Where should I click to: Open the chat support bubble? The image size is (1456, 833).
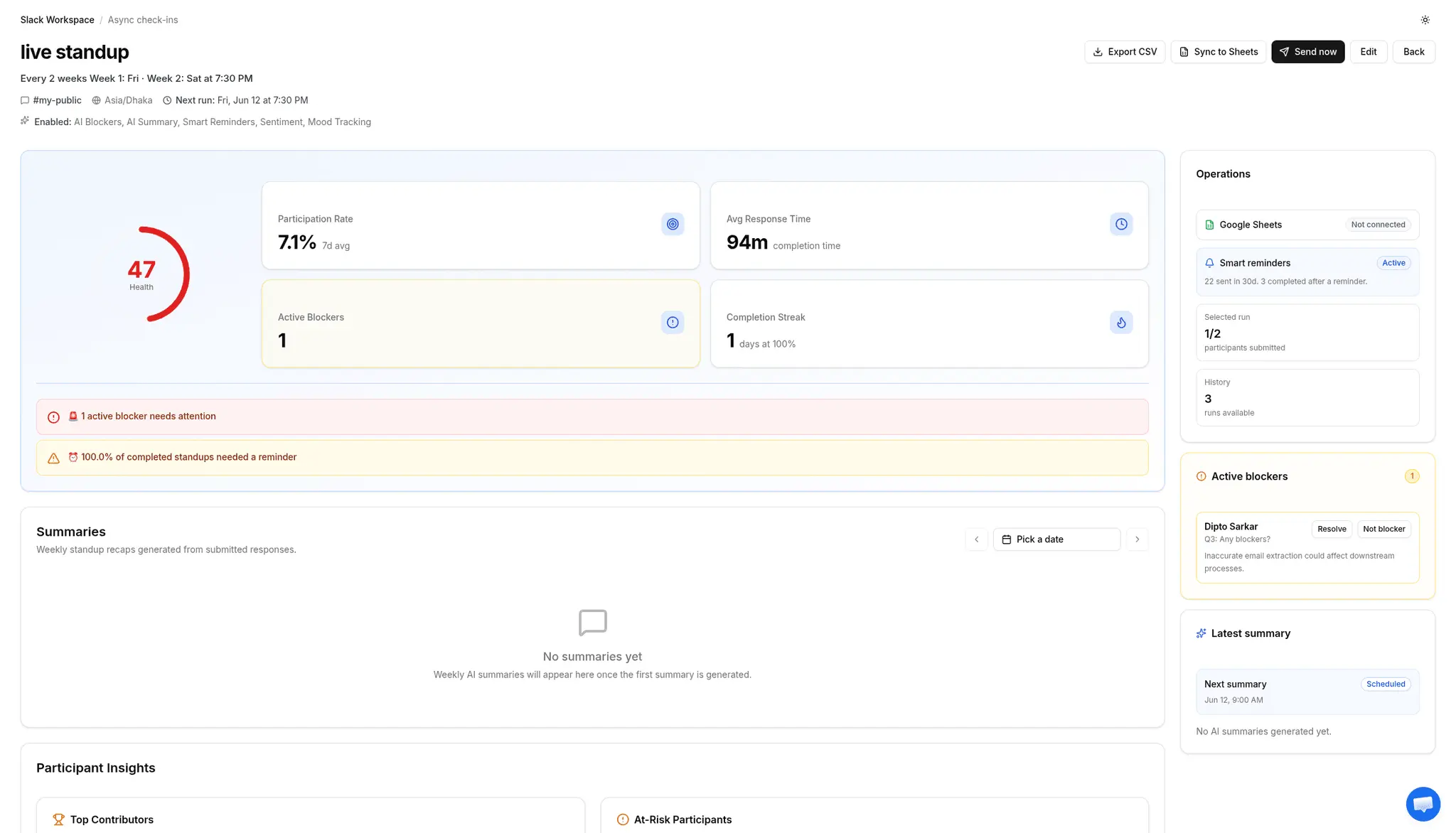(1423, 804)
